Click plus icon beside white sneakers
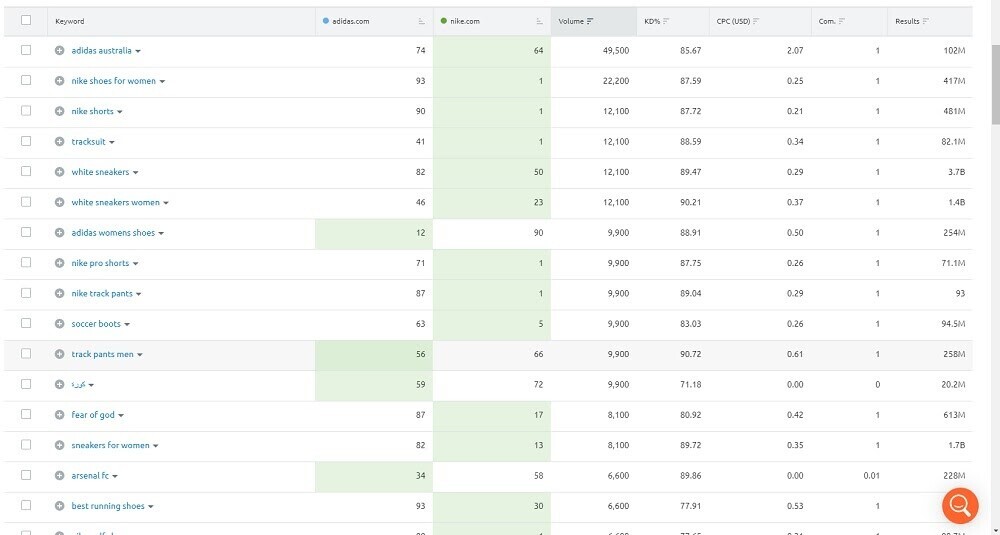The height and width of the screenshot is (535, 1000). pyautogui.click(x=59, y=172)
